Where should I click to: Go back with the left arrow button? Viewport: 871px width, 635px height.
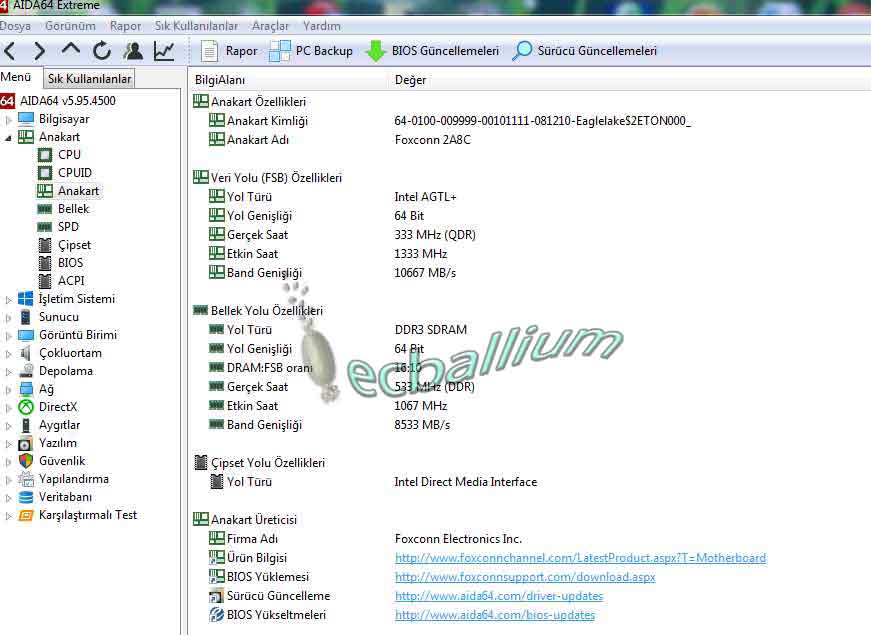point(9,51)
